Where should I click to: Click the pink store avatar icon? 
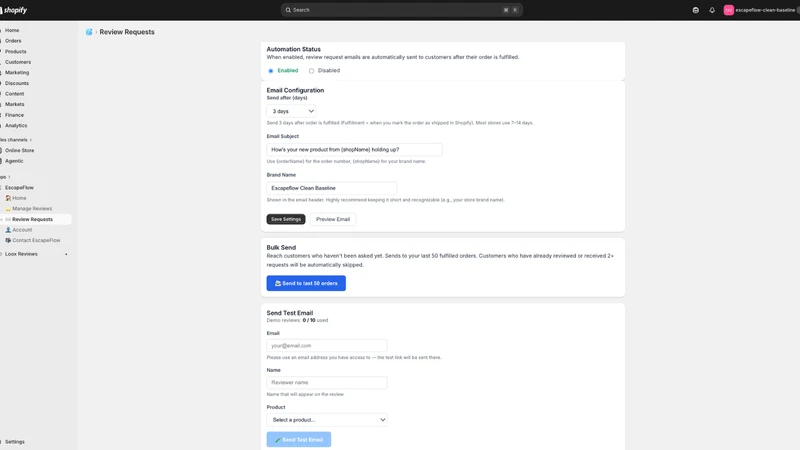729,10
